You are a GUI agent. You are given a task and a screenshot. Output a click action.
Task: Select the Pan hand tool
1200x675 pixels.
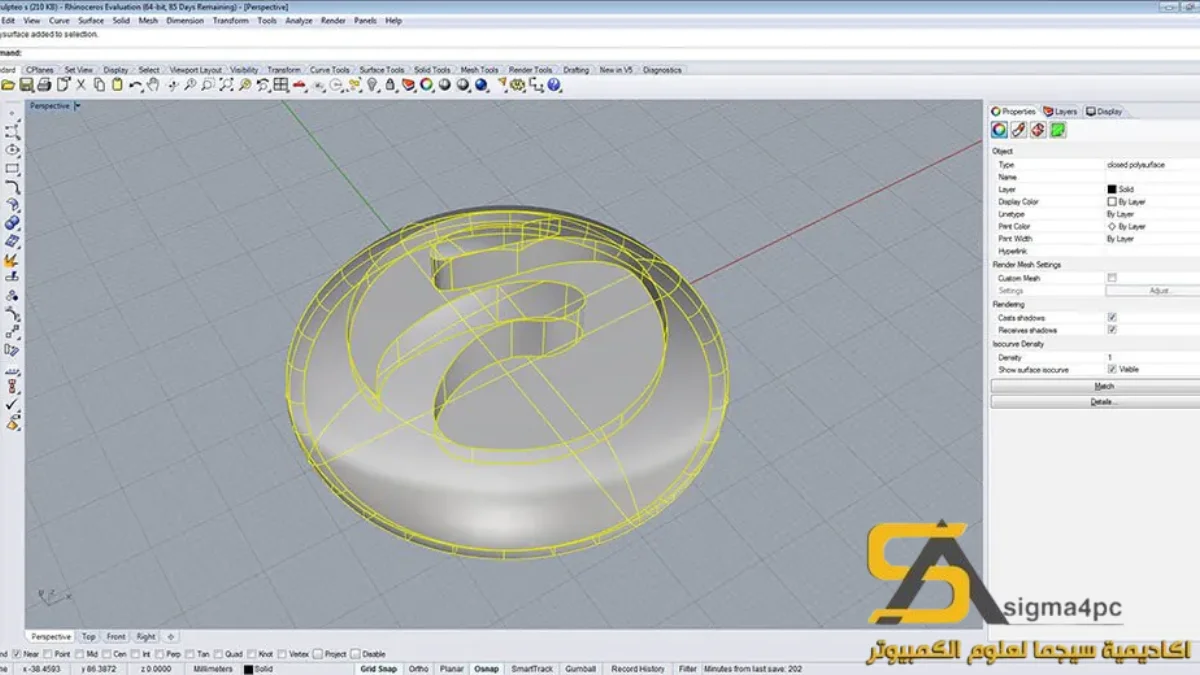click(x=153, y=85)
